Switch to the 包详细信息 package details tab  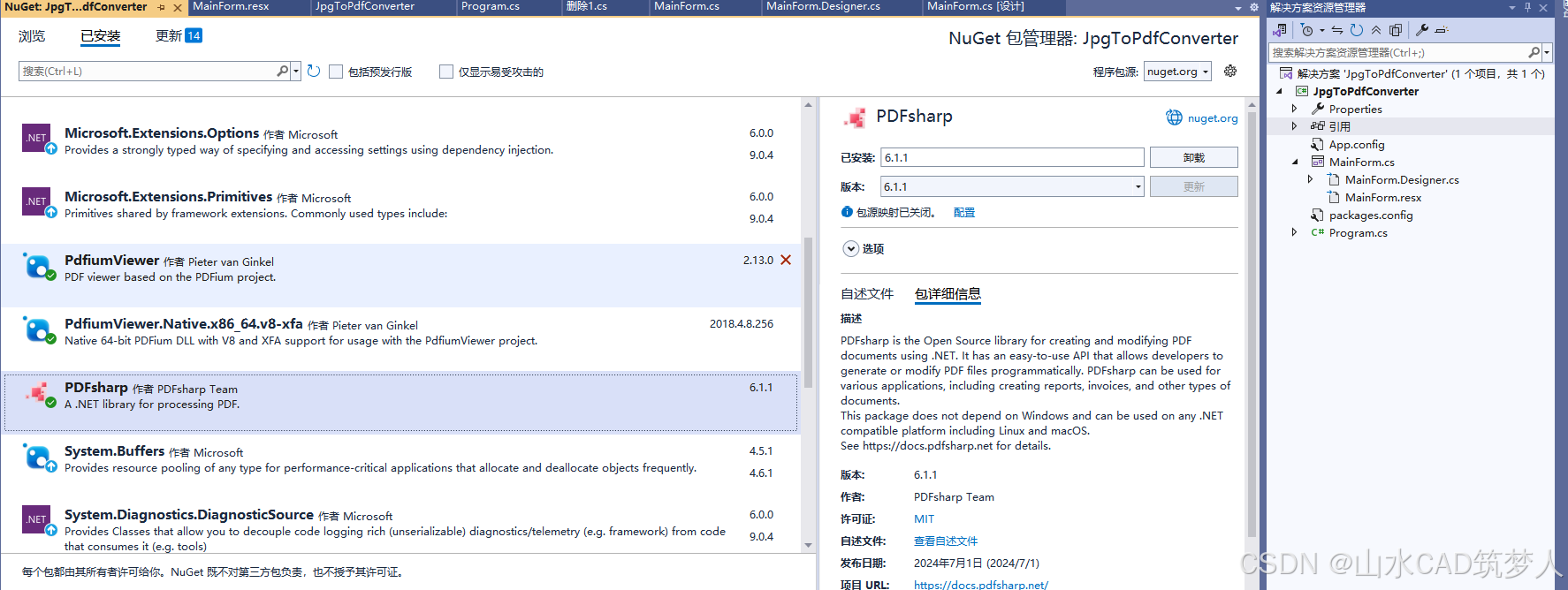pyautogui.click(x=948, y=294)
